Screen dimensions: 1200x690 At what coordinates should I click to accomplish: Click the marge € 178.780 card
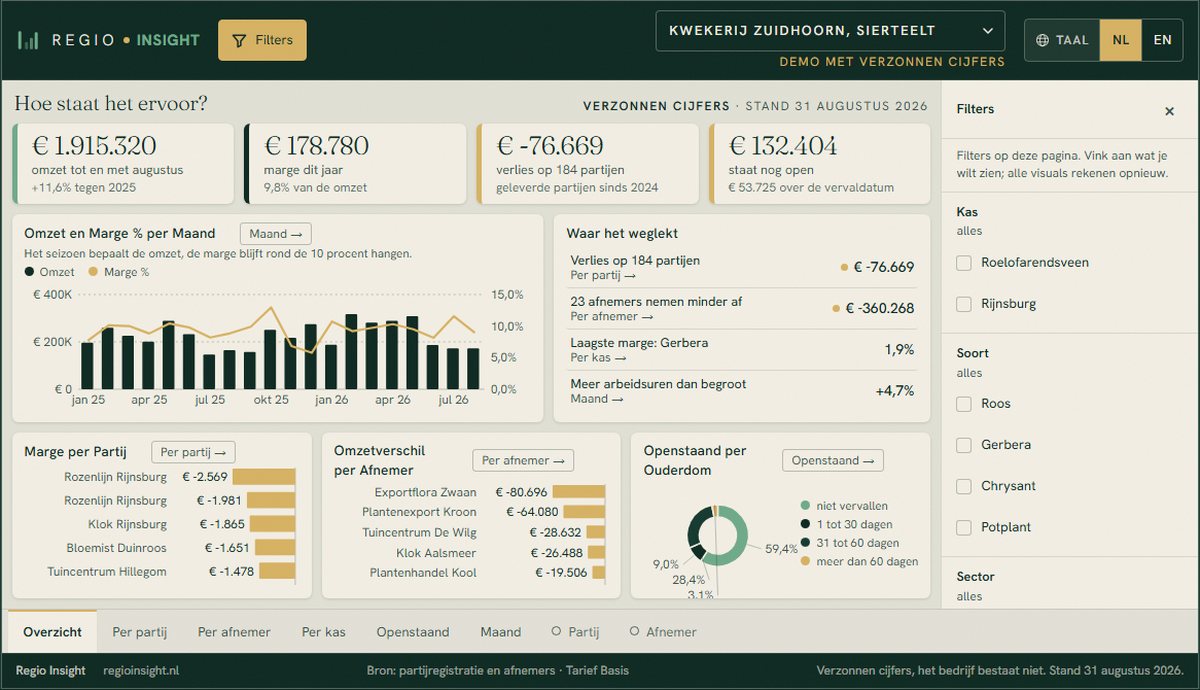[355, 164]
